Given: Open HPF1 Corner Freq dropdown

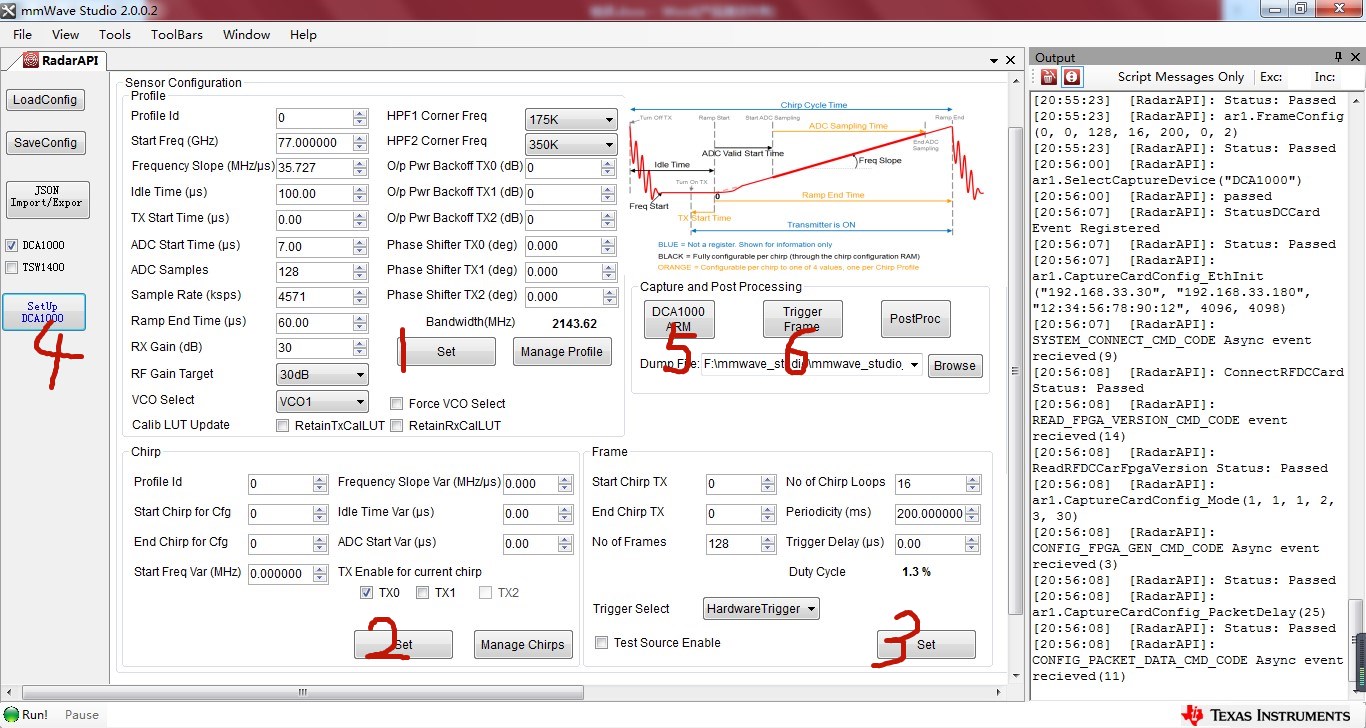Looking at the screenshot, I should (x=571, y=119).
